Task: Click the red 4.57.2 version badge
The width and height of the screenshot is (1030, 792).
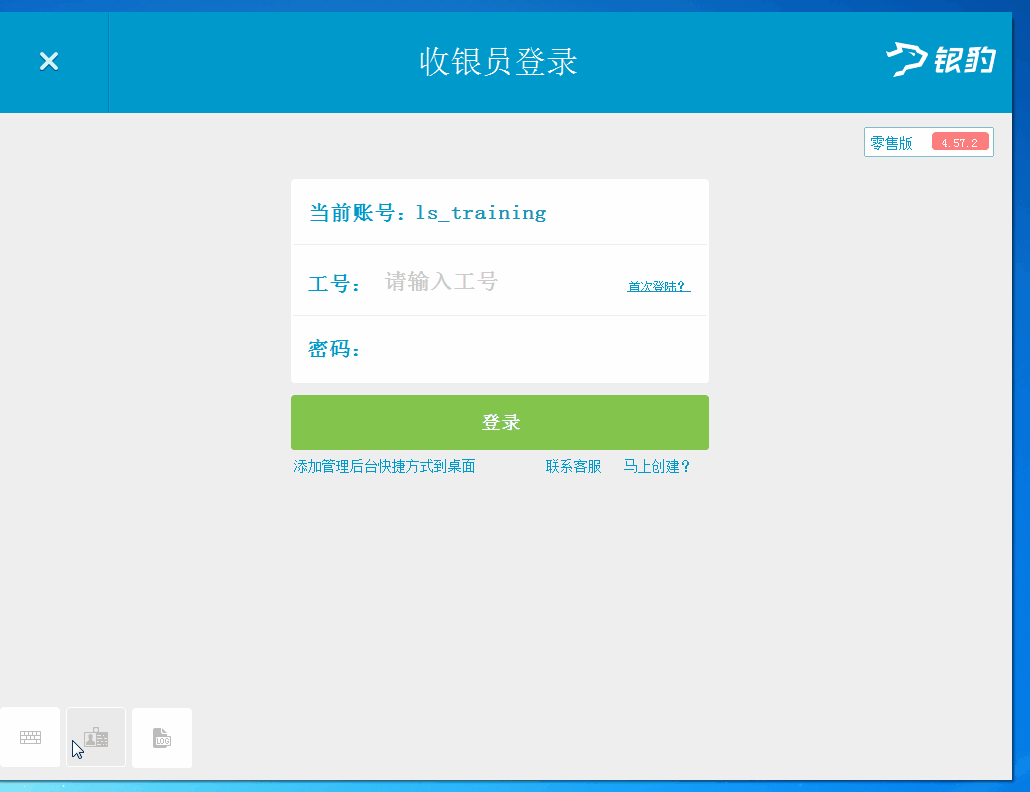Action: pyautogui.click(x=958, y=141)
